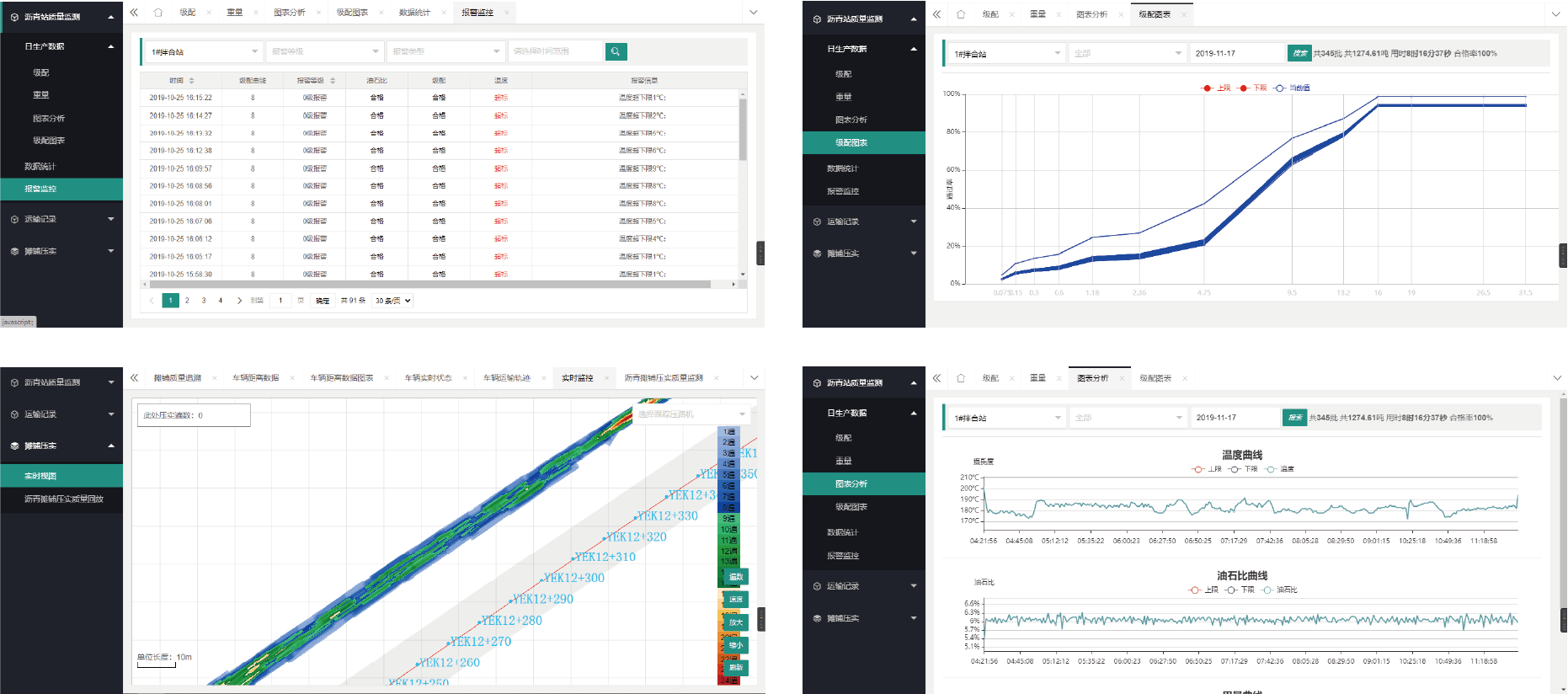Switch to the 车辆实时状态 tab
1568x694 pixels.
click(428, 378)
